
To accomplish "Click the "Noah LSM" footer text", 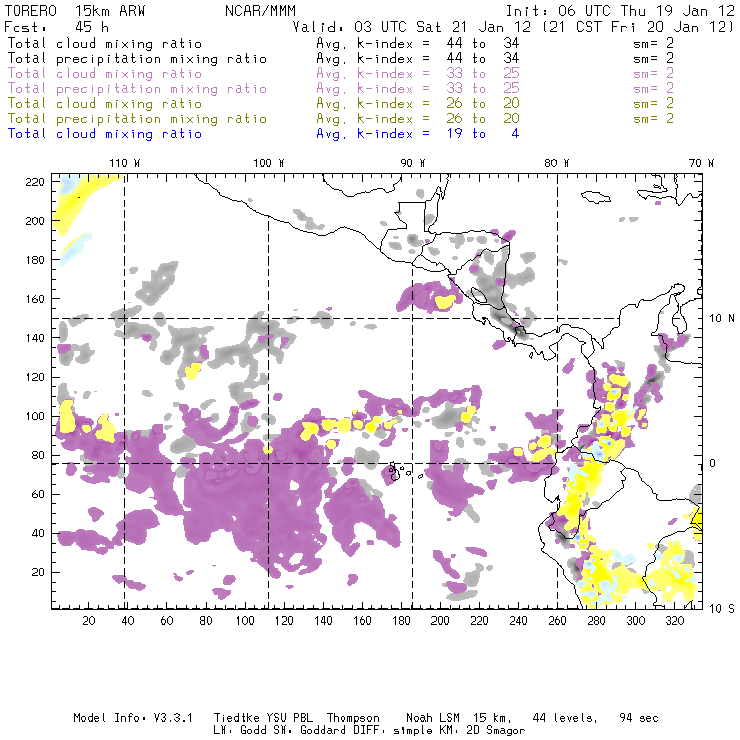I will 433,718.
